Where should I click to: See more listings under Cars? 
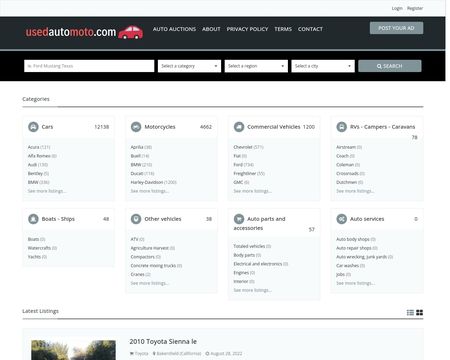(47, 191)
